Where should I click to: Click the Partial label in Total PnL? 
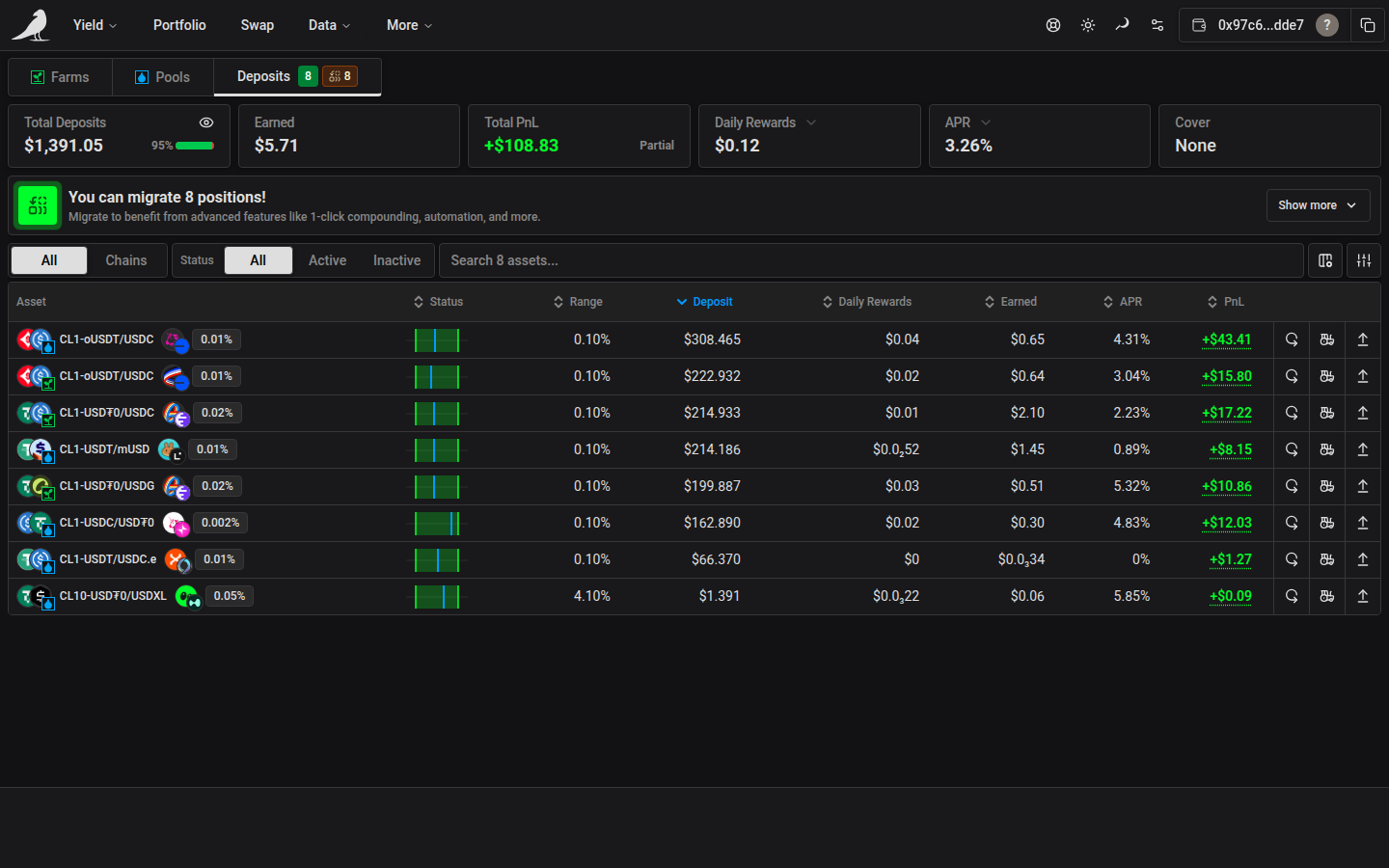pos(657,146)
